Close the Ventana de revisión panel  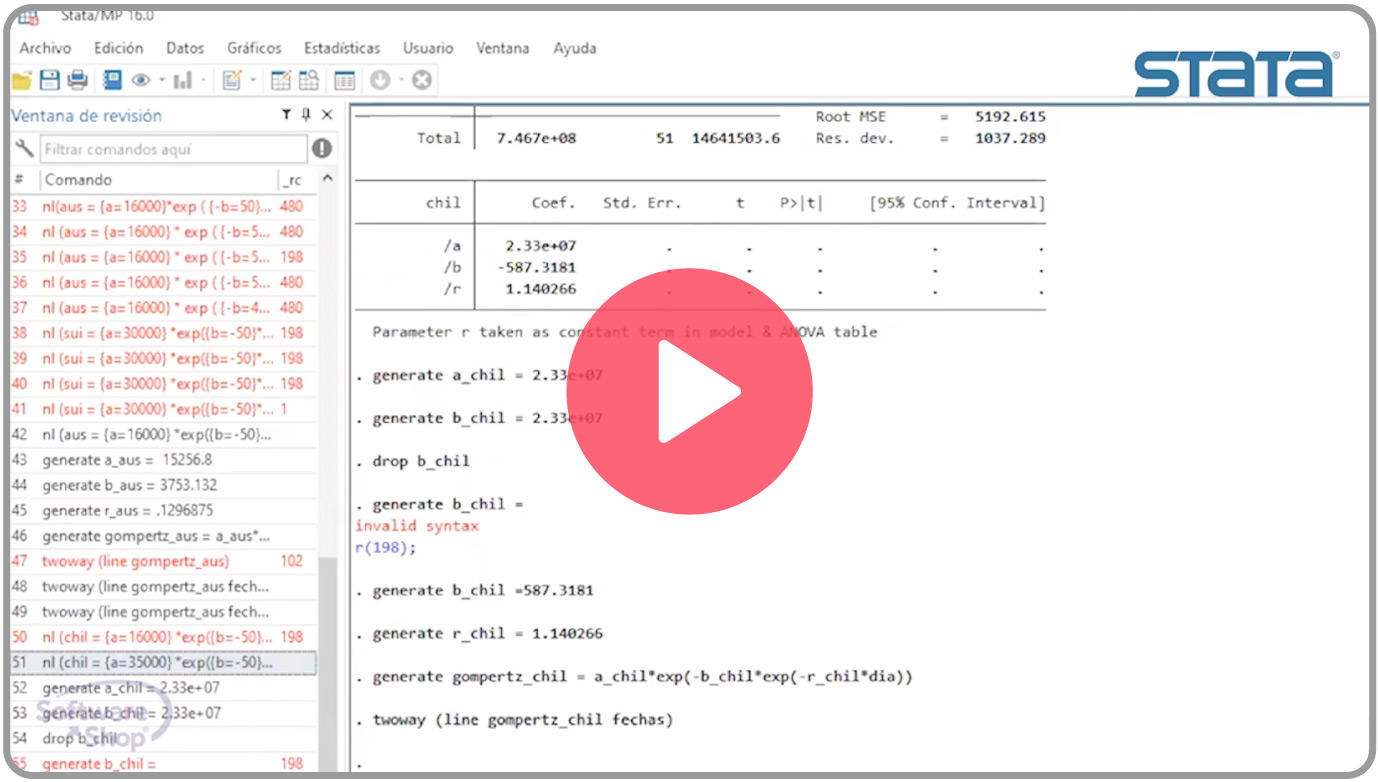coord(327,115)
